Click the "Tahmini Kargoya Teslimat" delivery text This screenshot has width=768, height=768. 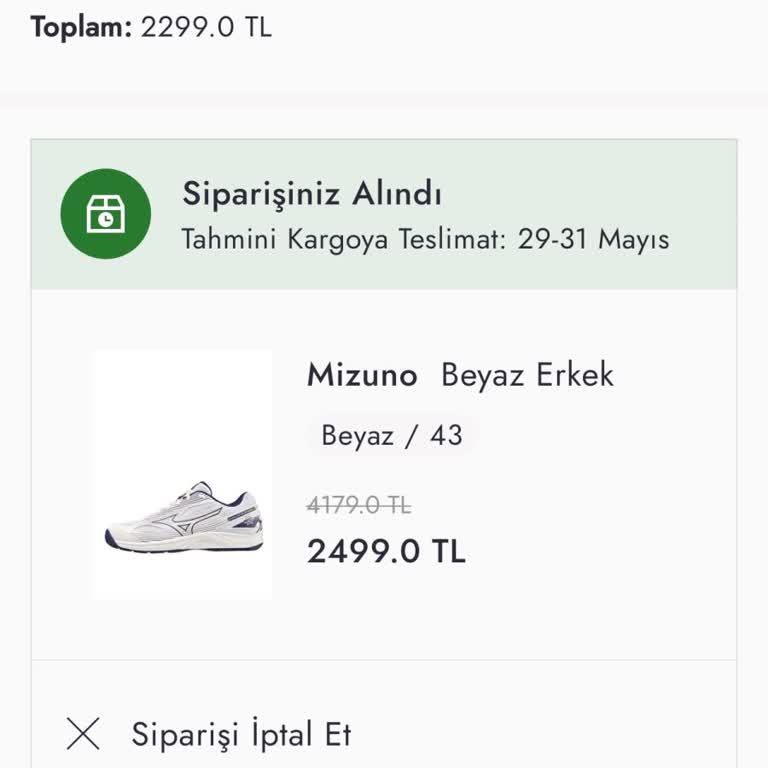pyautogui.click(x=344, y=240)
